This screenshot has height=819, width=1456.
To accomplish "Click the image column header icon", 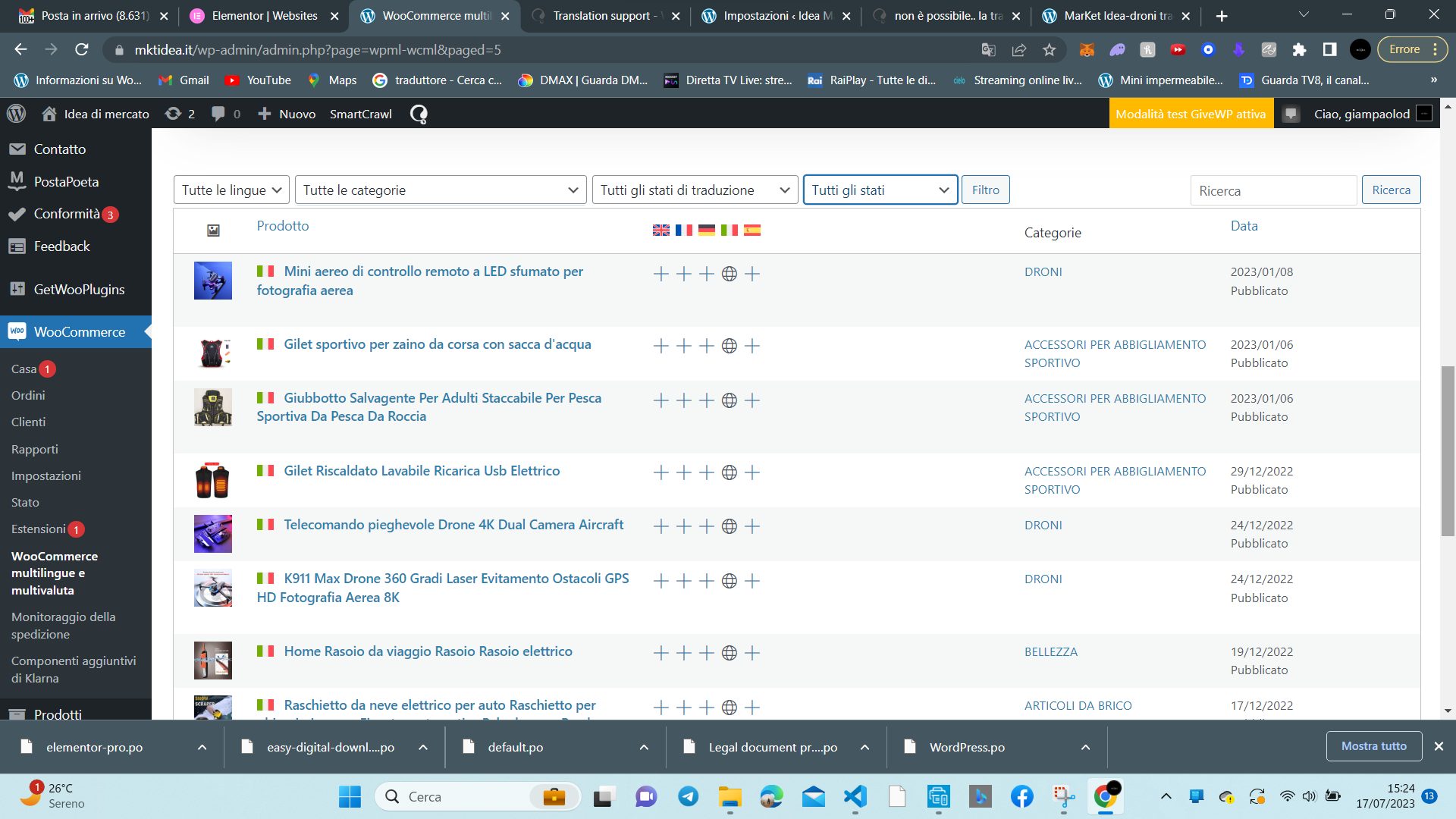I will tap(213, 230).
